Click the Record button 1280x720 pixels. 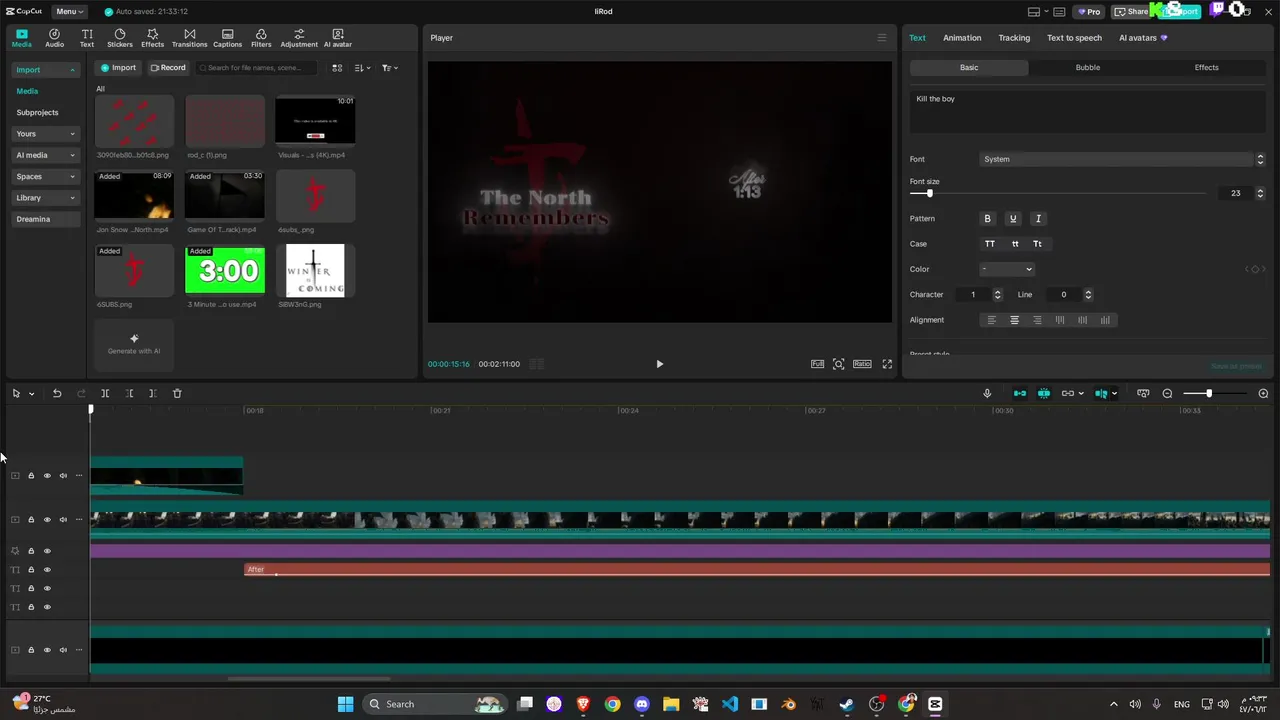[x=168, y=68]
